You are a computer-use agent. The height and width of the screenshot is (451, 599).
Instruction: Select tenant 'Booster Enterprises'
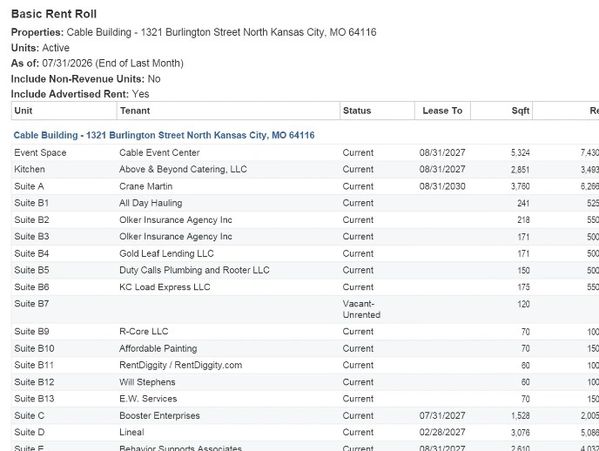(159, 415)
